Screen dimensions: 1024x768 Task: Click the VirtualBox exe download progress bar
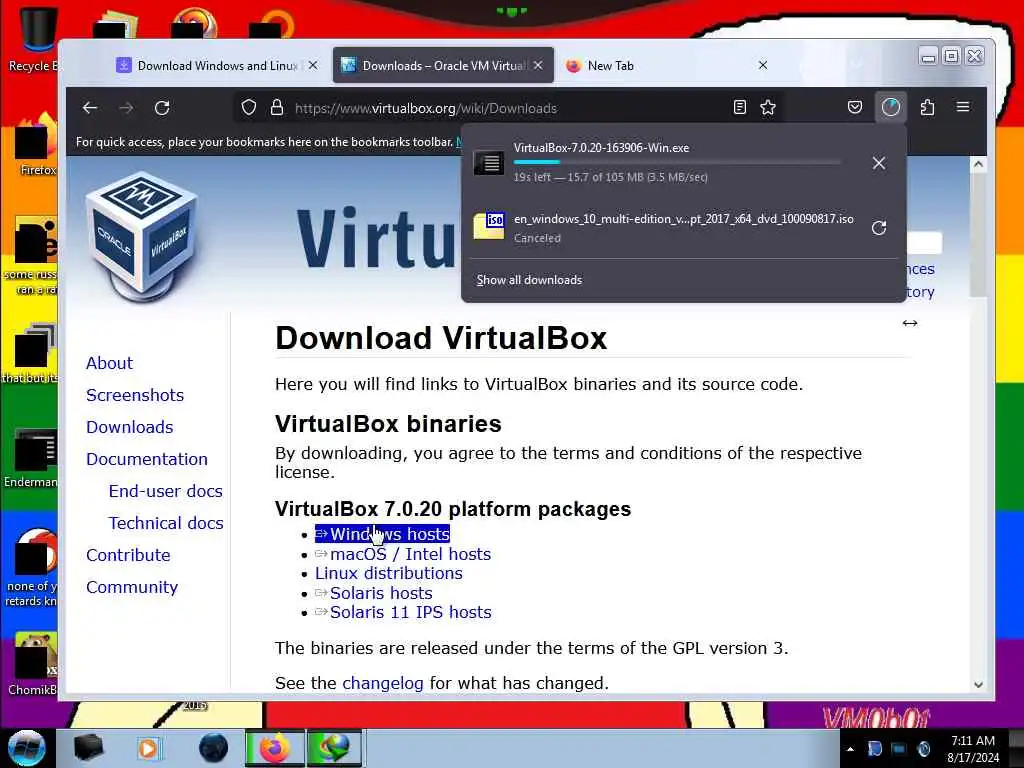pyautogui.click(x=677, y=162)
